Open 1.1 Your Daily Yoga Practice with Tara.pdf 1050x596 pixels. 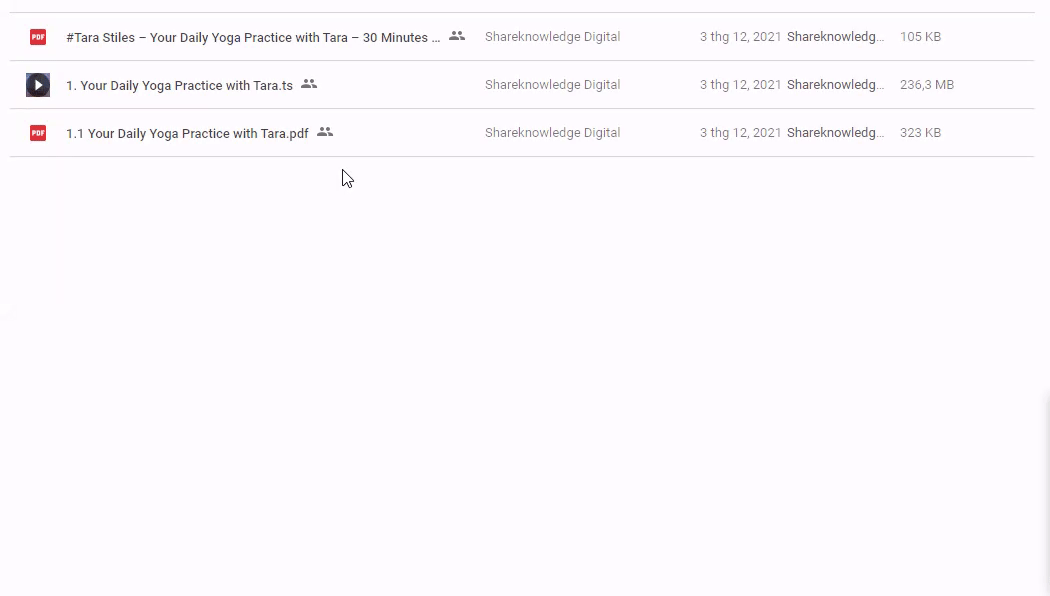coord(187,134)
